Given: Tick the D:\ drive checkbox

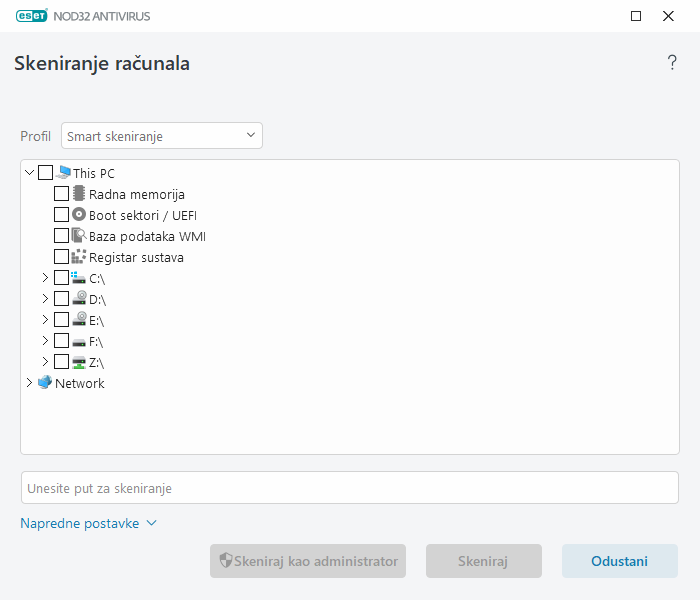Looking at the screenshot, I should 62,299.
